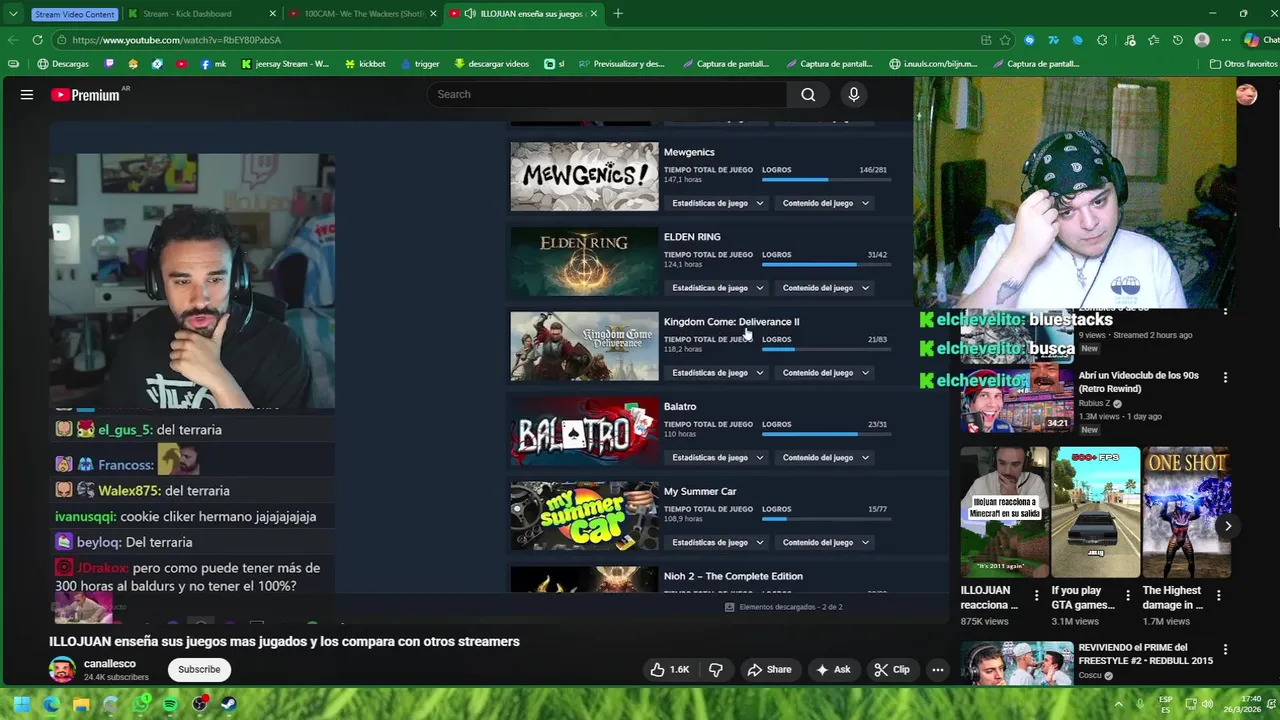Open new browser tab
This screenshot has height=720, width=1280.
tap(618, 14)
